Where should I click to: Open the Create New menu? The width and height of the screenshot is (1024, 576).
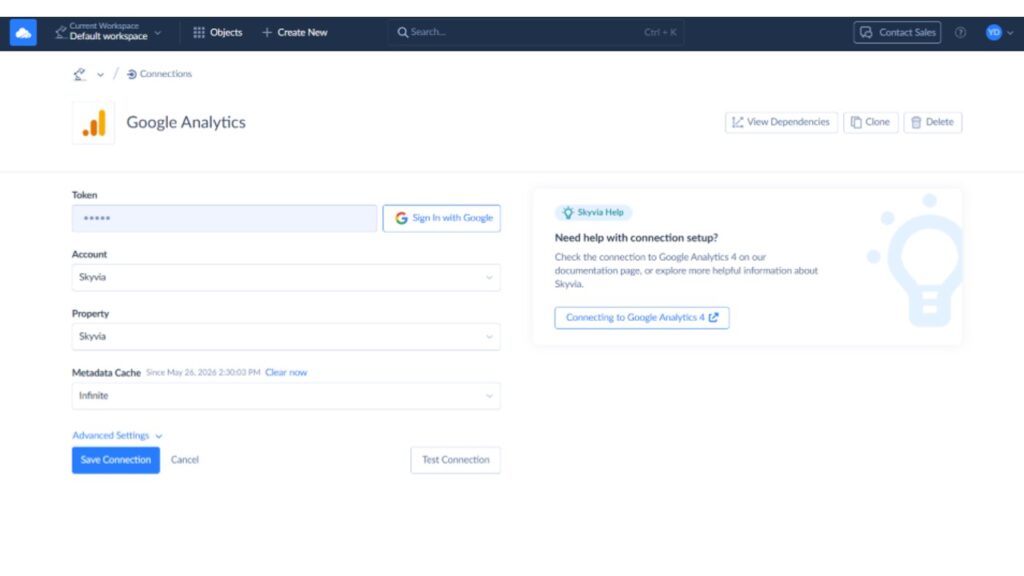[295, 32]
